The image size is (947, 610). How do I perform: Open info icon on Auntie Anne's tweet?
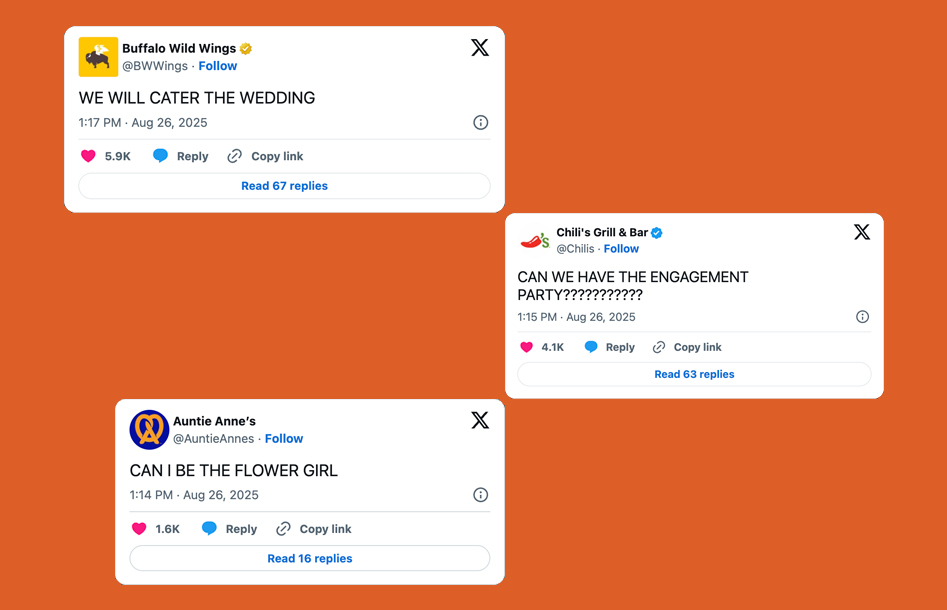click(x=481, y=495)
